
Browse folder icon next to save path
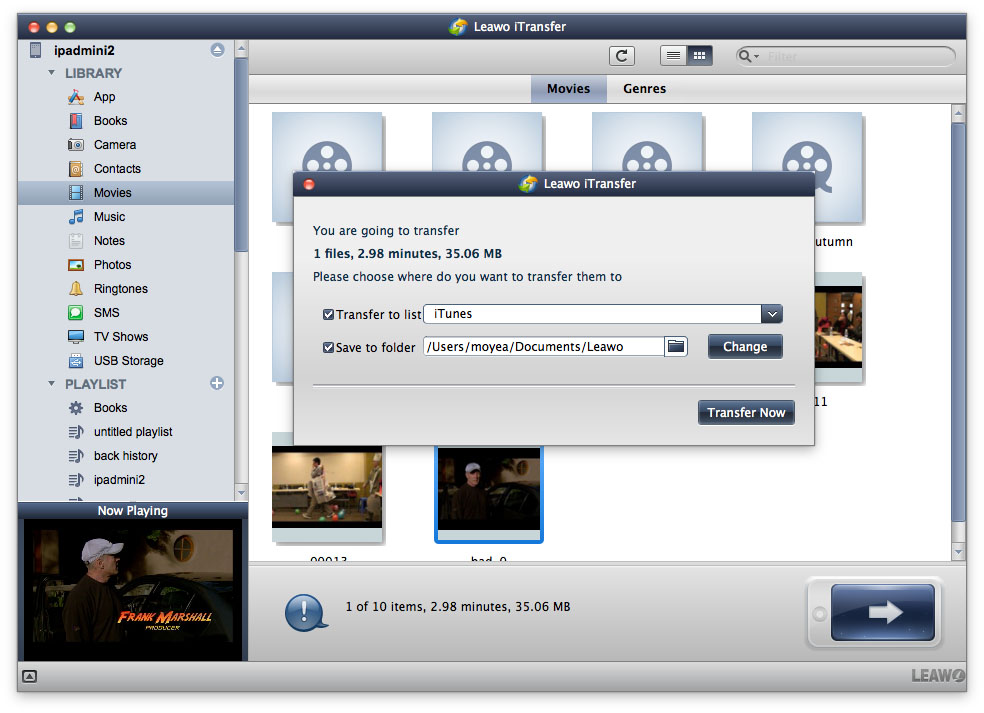click(x=675, y=346)
